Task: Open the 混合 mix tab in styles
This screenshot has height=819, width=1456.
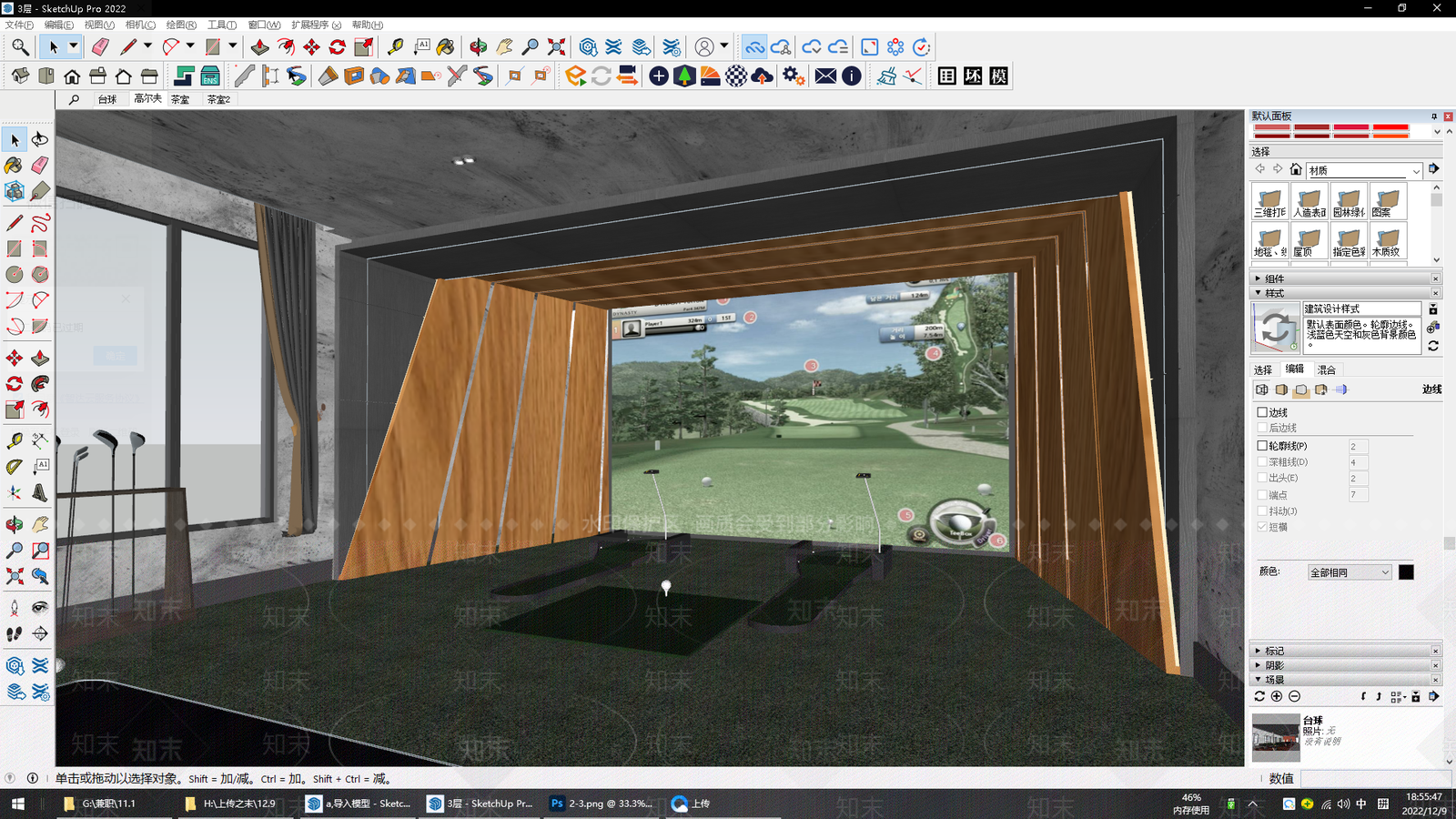Action: [x=1327, y=369]
